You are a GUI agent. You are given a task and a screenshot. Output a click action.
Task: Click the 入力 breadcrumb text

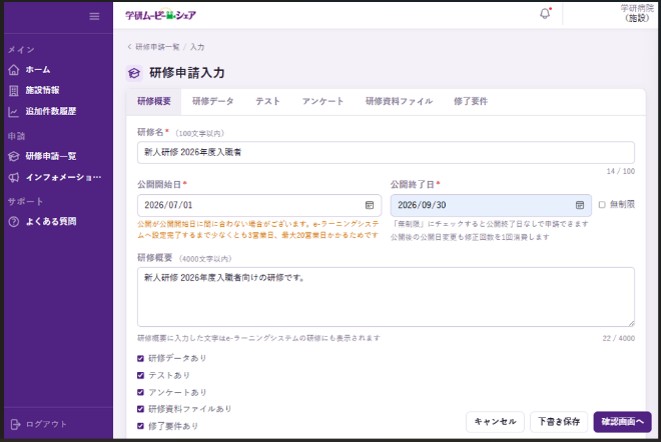(x=197, y=47)
